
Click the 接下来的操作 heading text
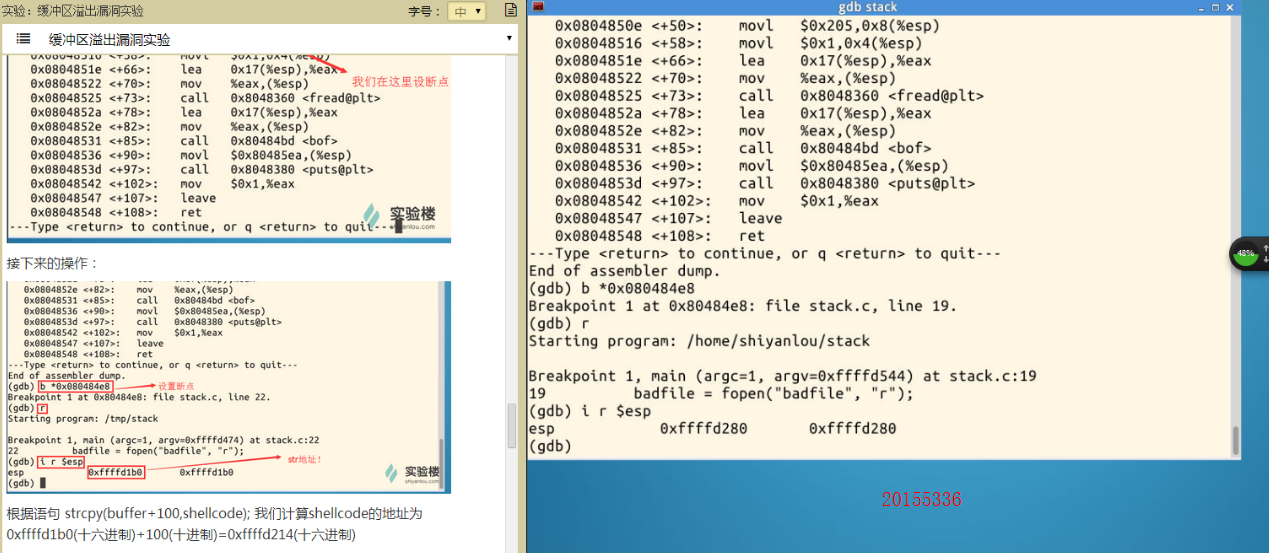pyautogui.click(x=53, y=263)
